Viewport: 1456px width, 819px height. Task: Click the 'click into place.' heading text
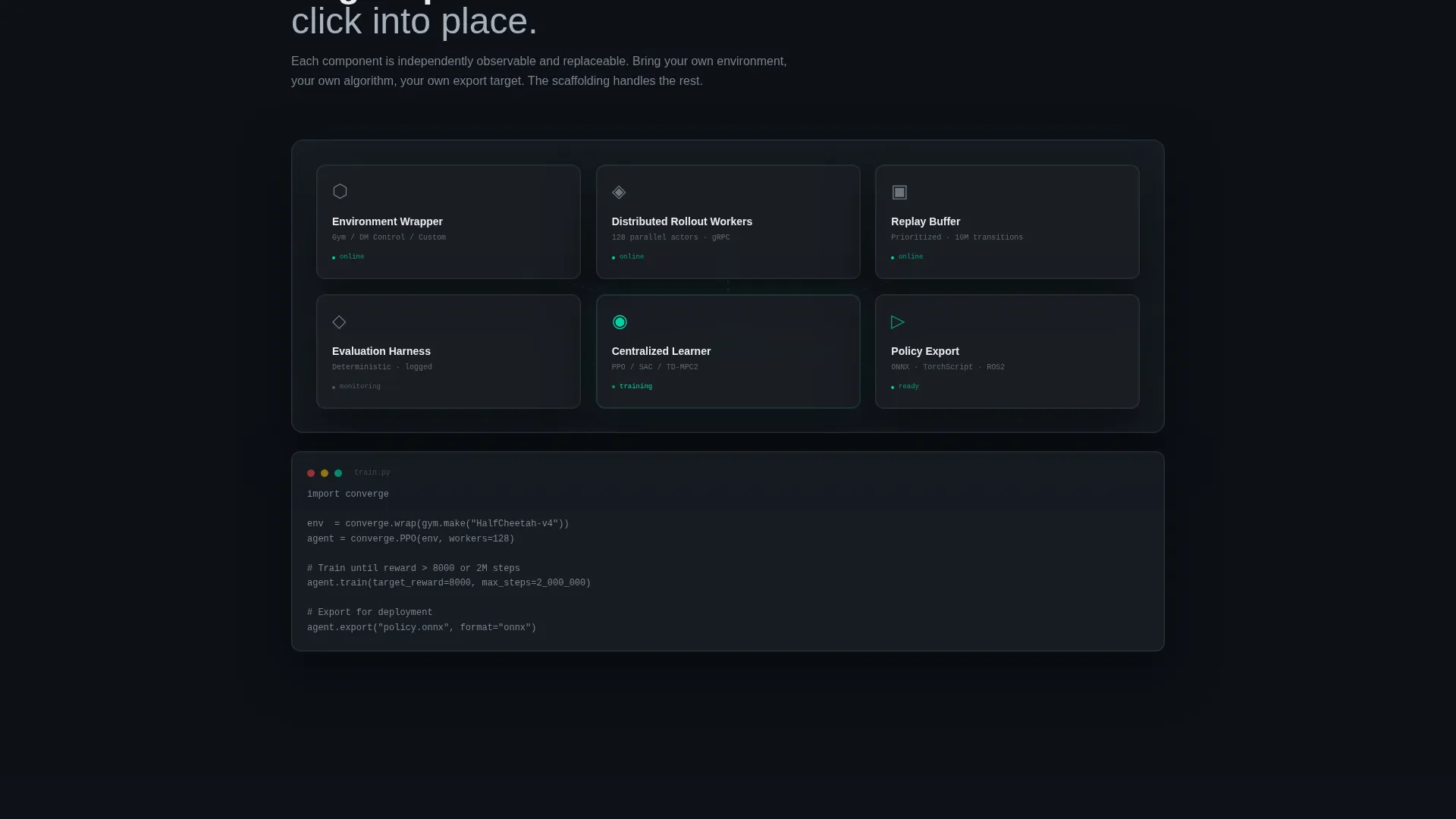[414, 21]
